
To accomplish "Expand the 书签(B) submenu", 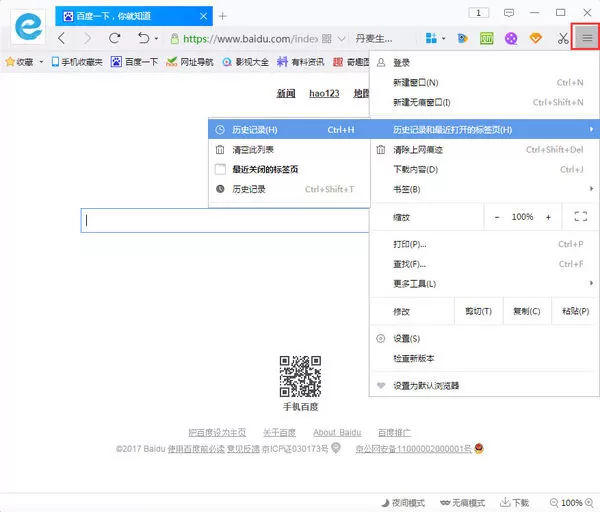I will pyautogui.click(x=484, y=189).
